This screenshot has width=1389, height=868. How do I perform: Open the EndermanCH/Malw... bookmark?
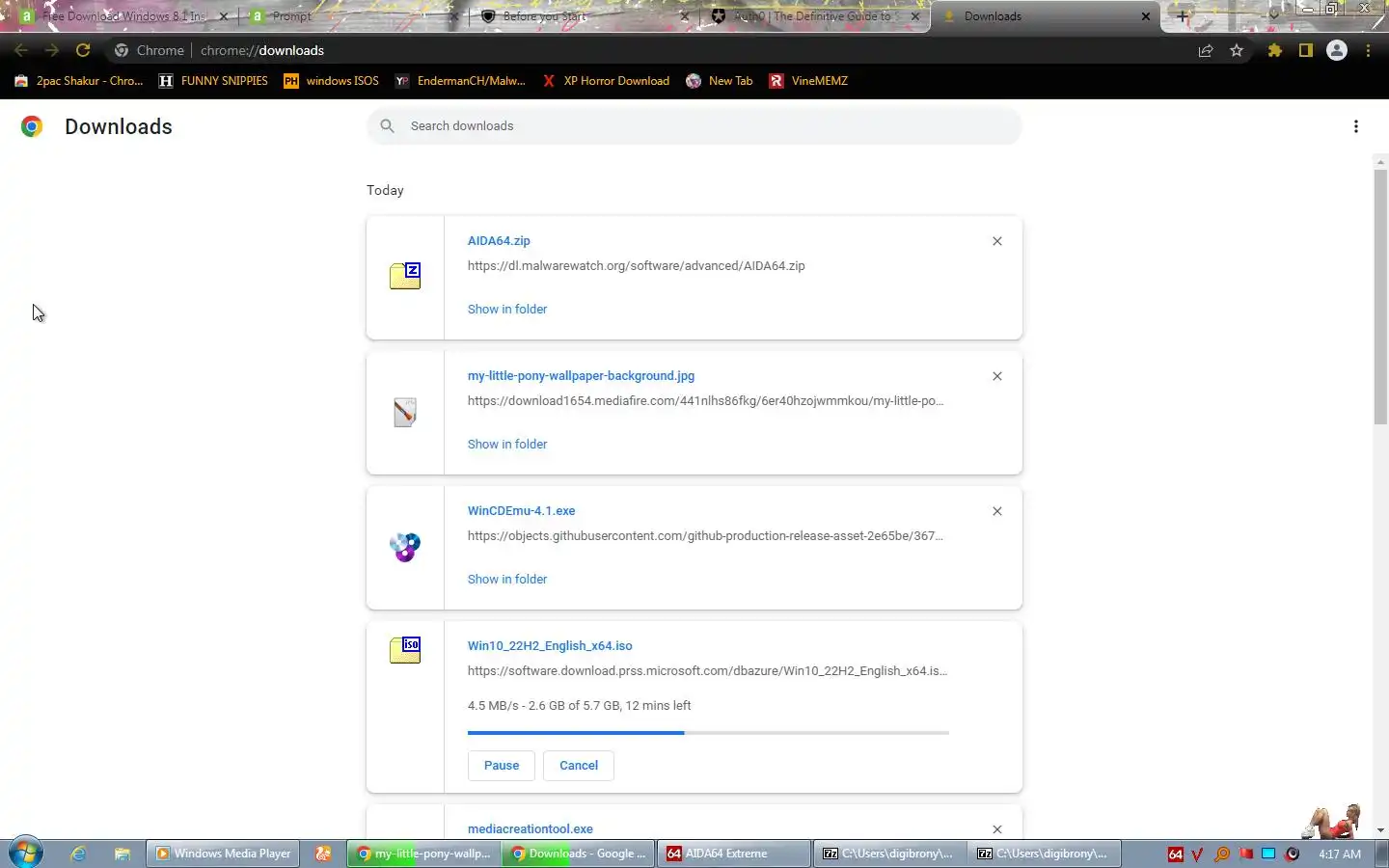point(460,81)
